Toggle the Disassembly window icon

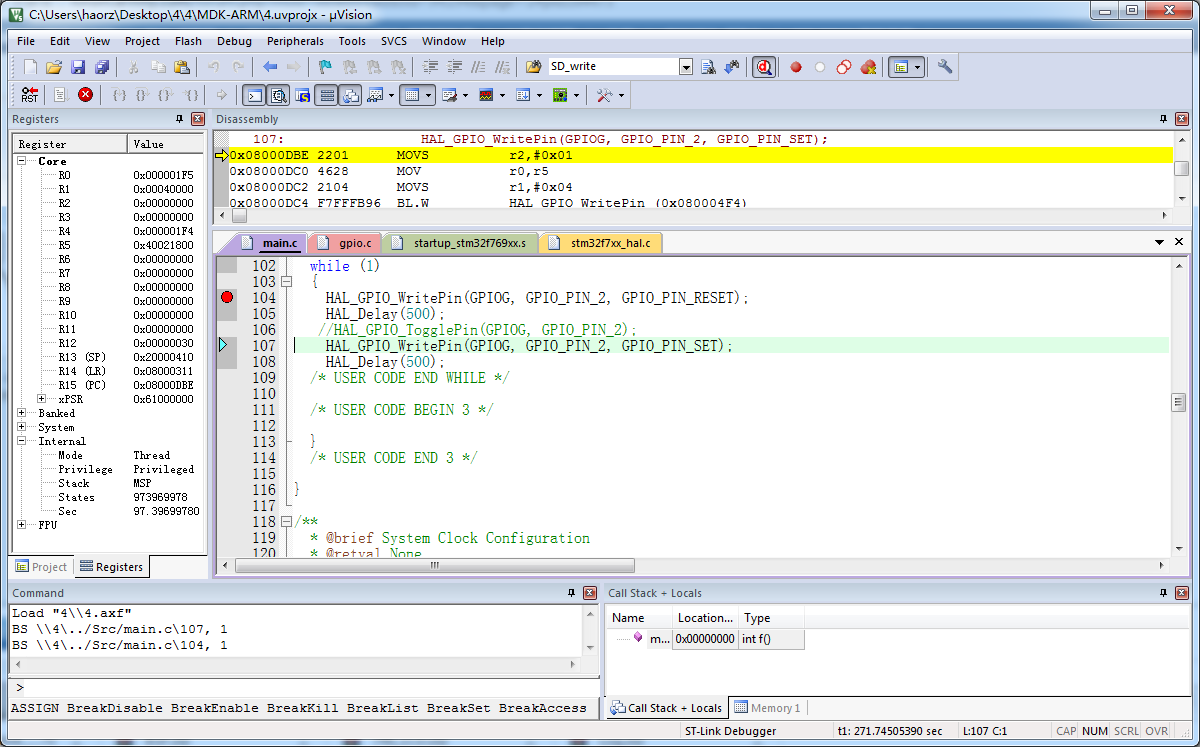pyautogui.click(x=278, y=95)
